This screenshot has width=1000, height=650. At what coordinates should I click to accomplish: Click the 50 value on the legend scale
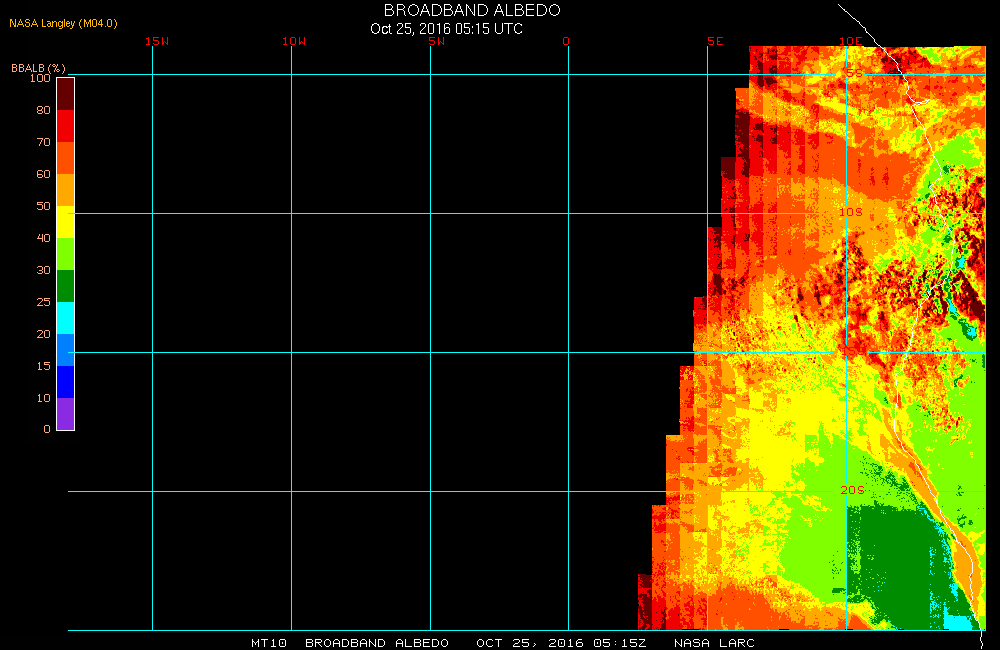(43, 206)
